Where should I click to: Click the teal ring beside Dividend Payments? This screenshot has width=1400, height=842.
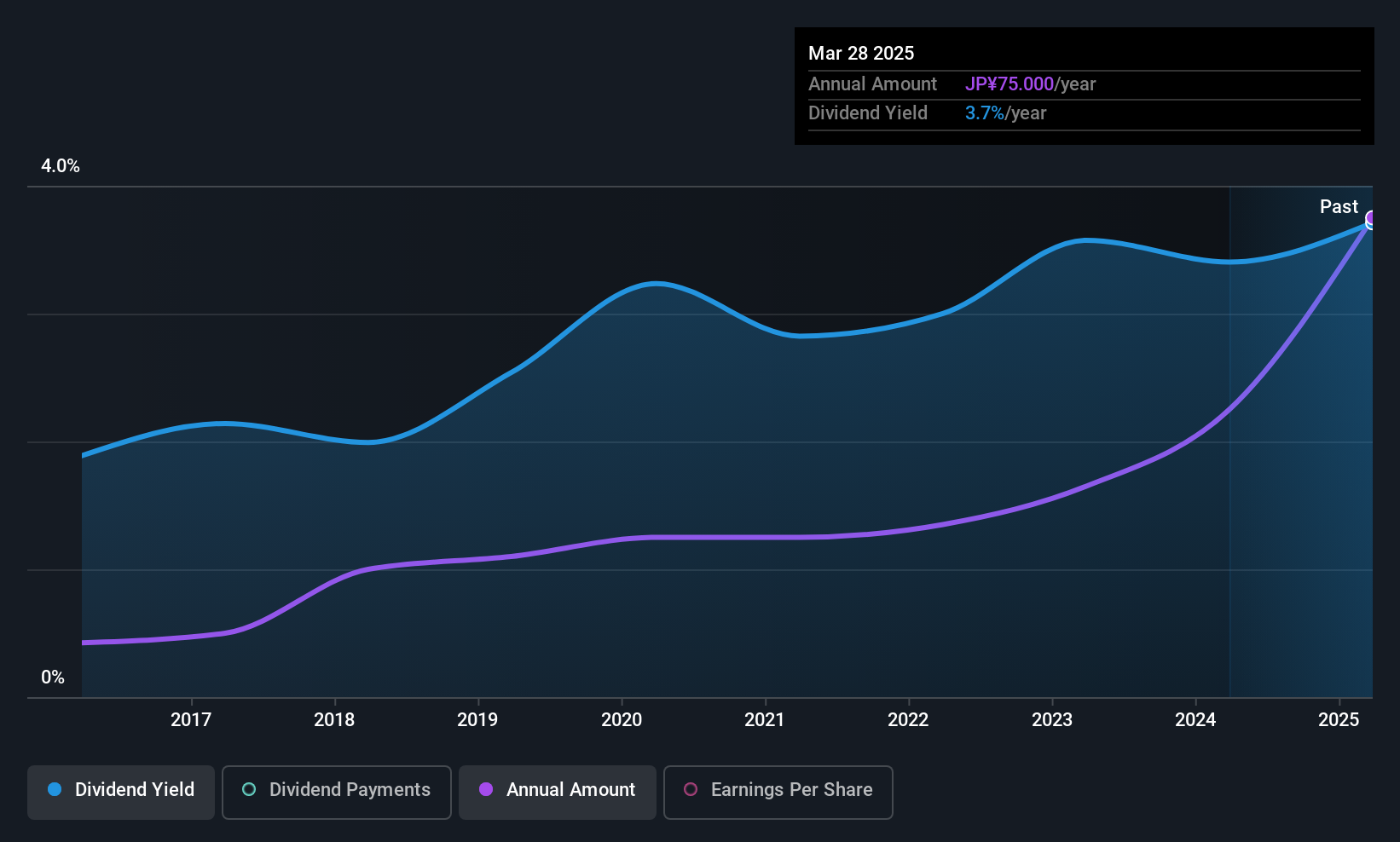pyautogui.click(x=249, y=789)
